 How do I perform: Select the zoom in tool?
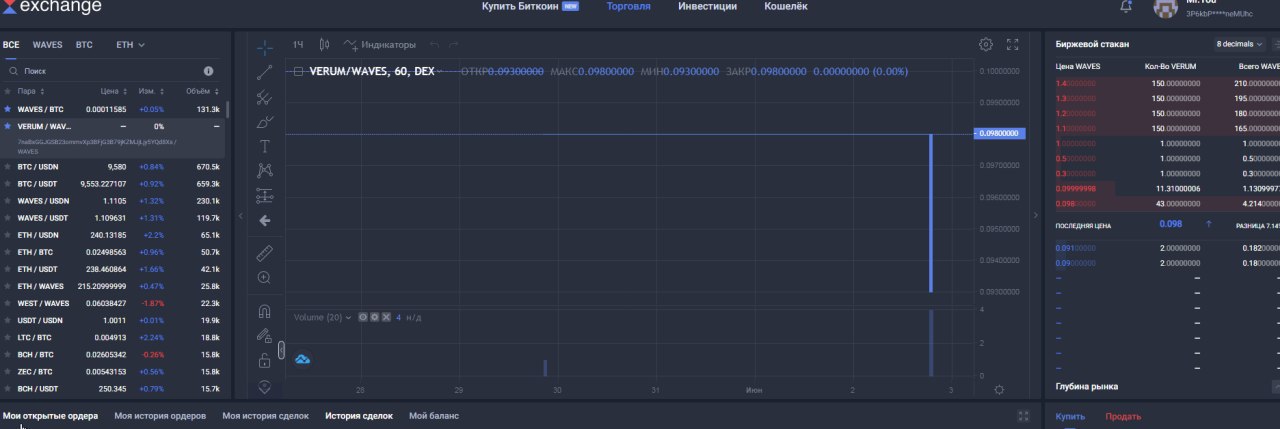pos(264,278)
